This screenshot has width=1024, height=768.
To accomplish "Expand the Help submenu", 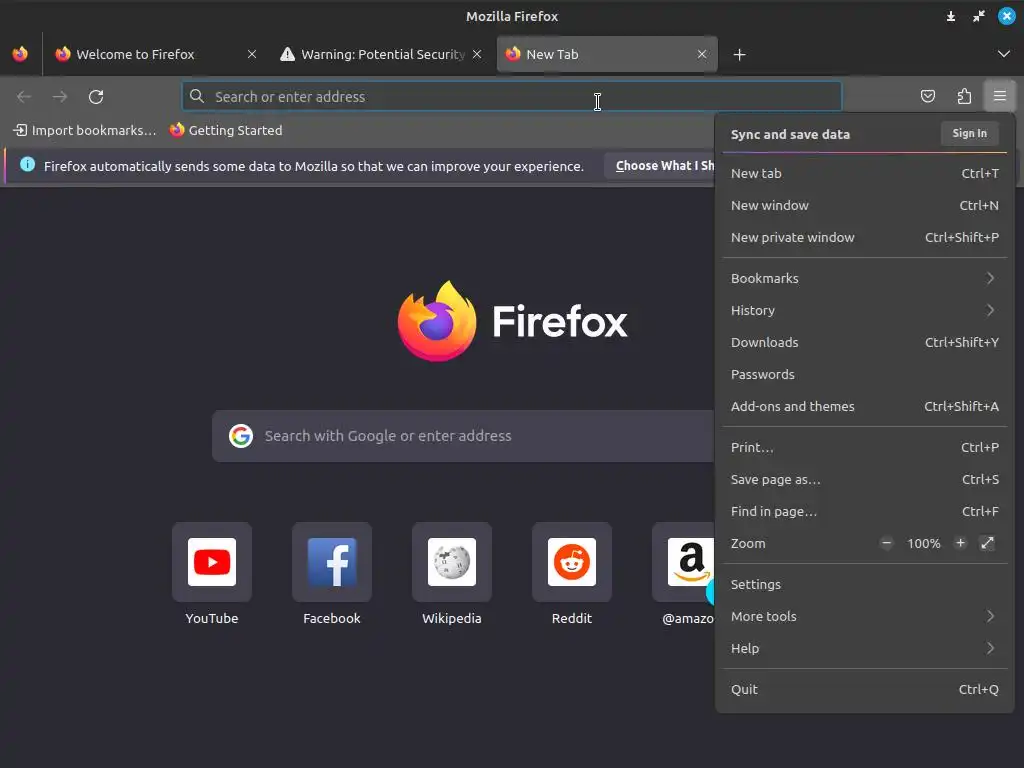I will [865, 648].
